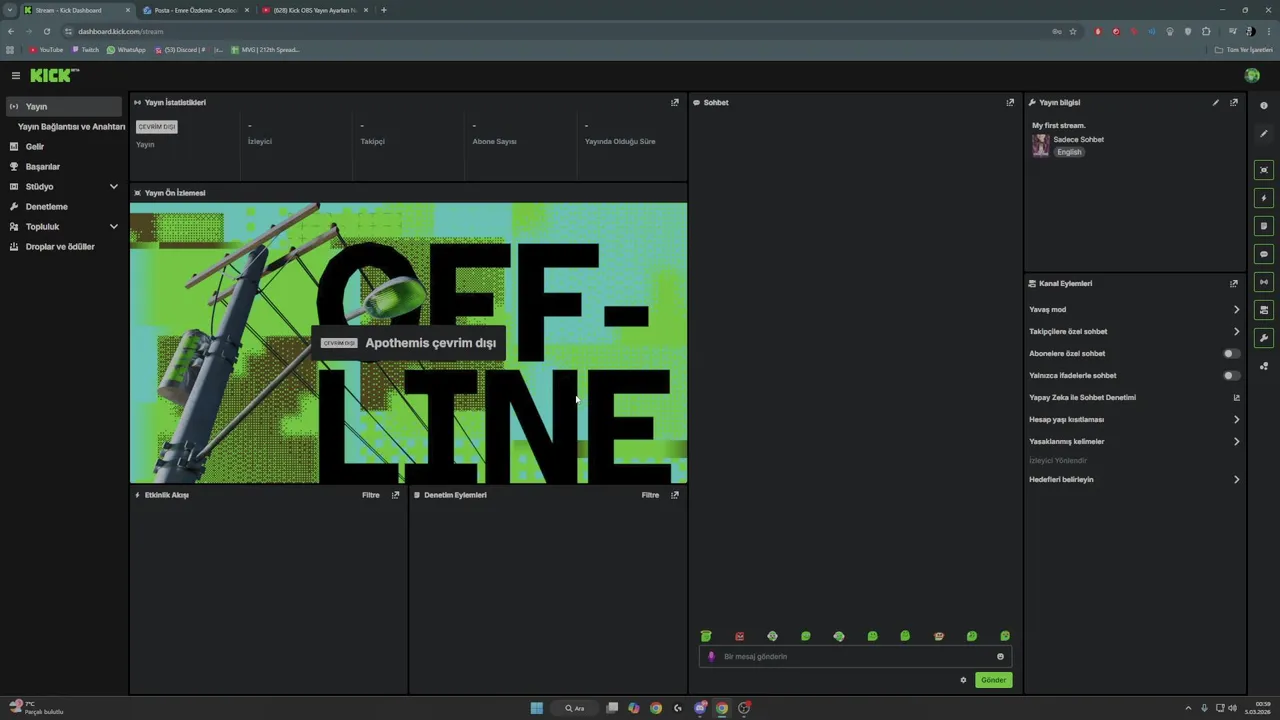Open Hedefleri belirleyin chevron

click(x=1236, y=479)
